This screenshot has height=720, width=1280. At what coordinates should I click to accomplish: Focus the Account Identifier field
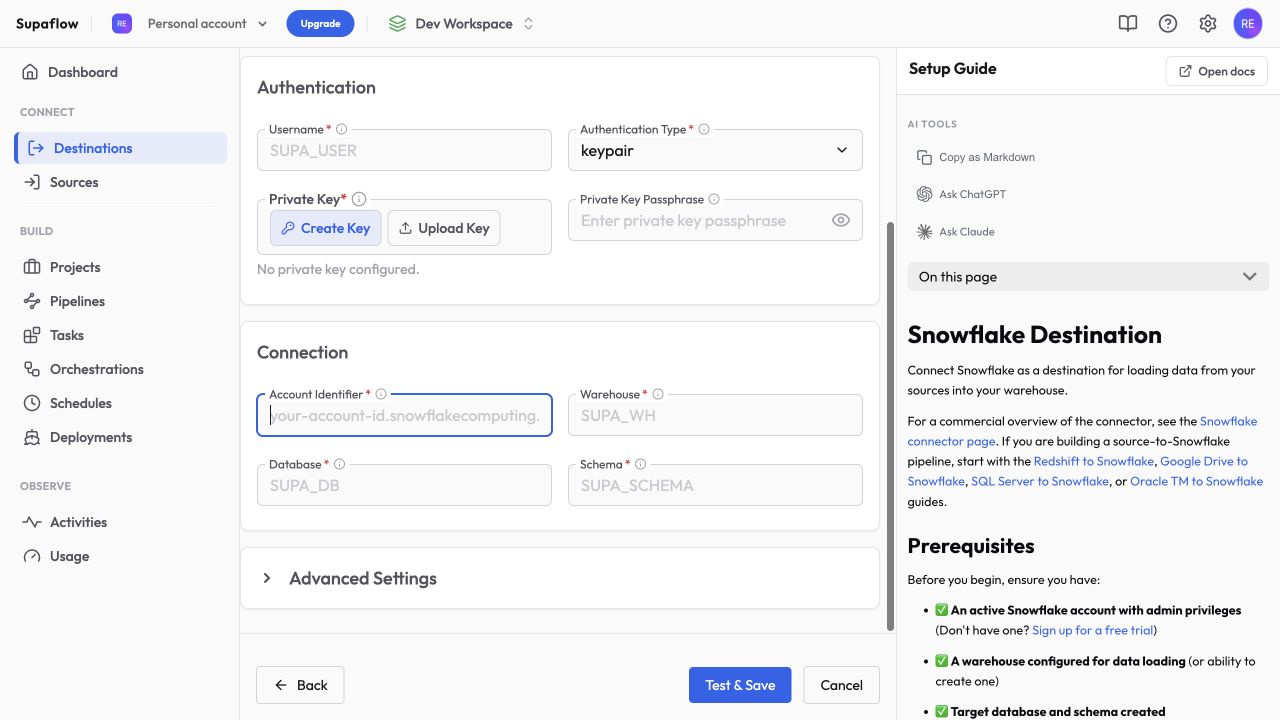point(404,415)
